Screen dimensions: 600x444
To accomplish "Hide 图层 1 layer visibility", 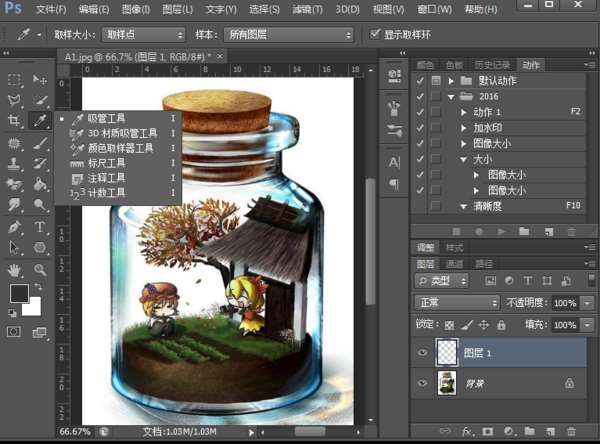I will click(422, 352).
